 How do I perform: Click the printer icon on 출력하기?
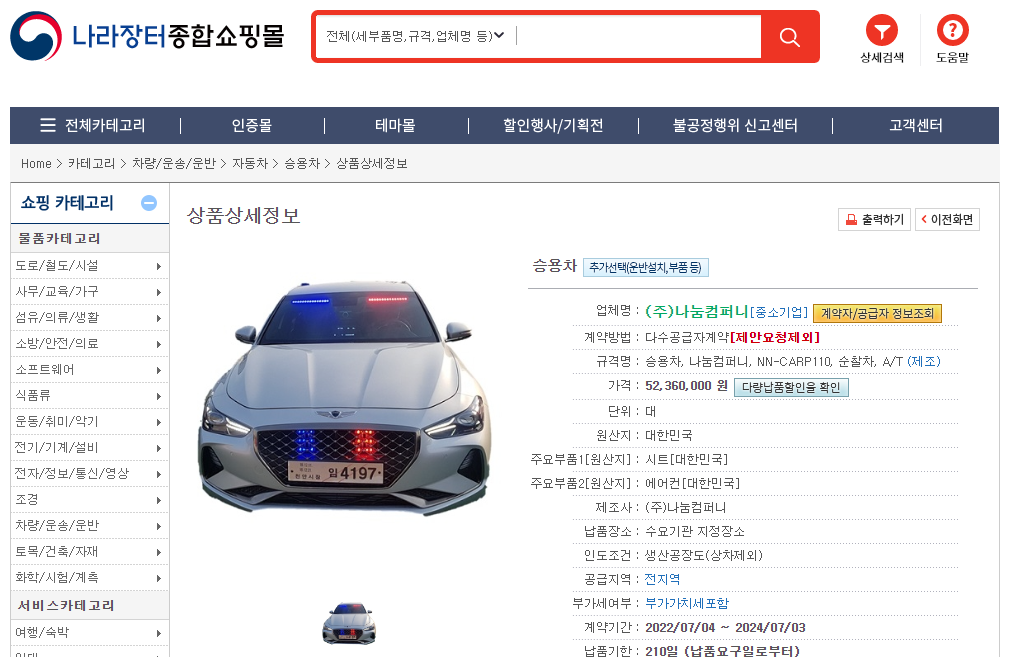(x=851, y=219)
